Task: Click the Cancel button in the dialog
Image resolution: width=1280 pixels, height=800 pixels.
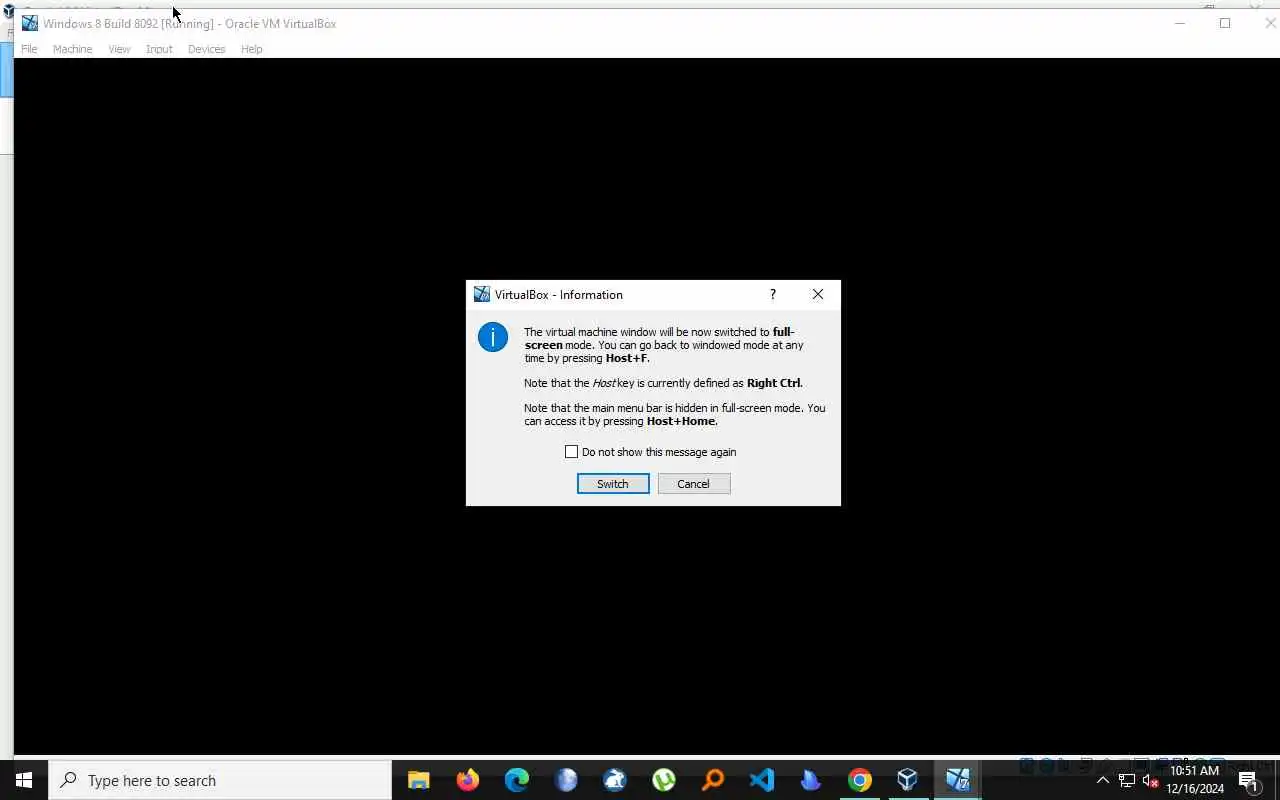Action: (x=693, y=484)
